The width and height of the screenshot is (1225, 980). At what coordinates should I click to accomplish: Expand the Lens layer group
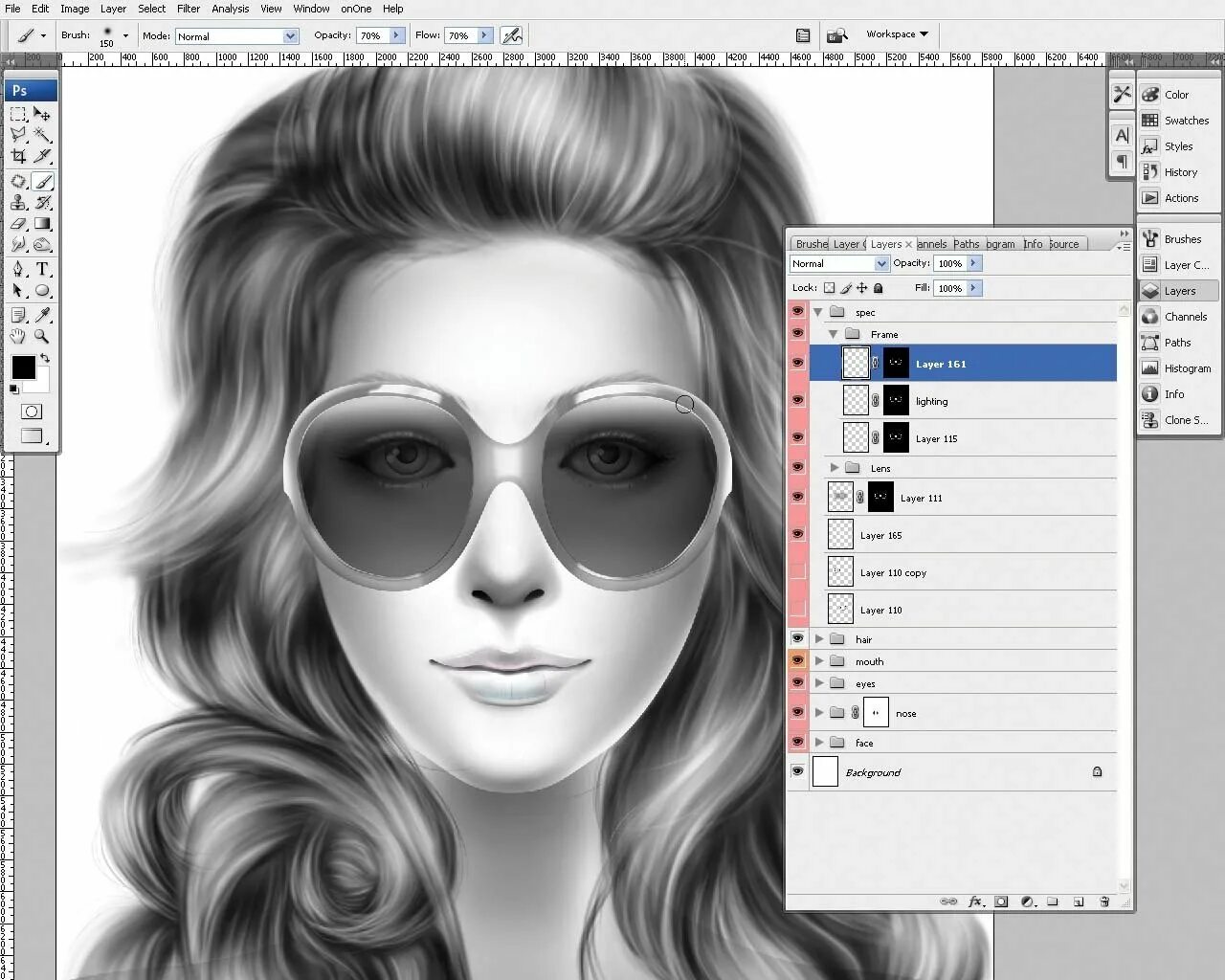[x=835, y=468]
